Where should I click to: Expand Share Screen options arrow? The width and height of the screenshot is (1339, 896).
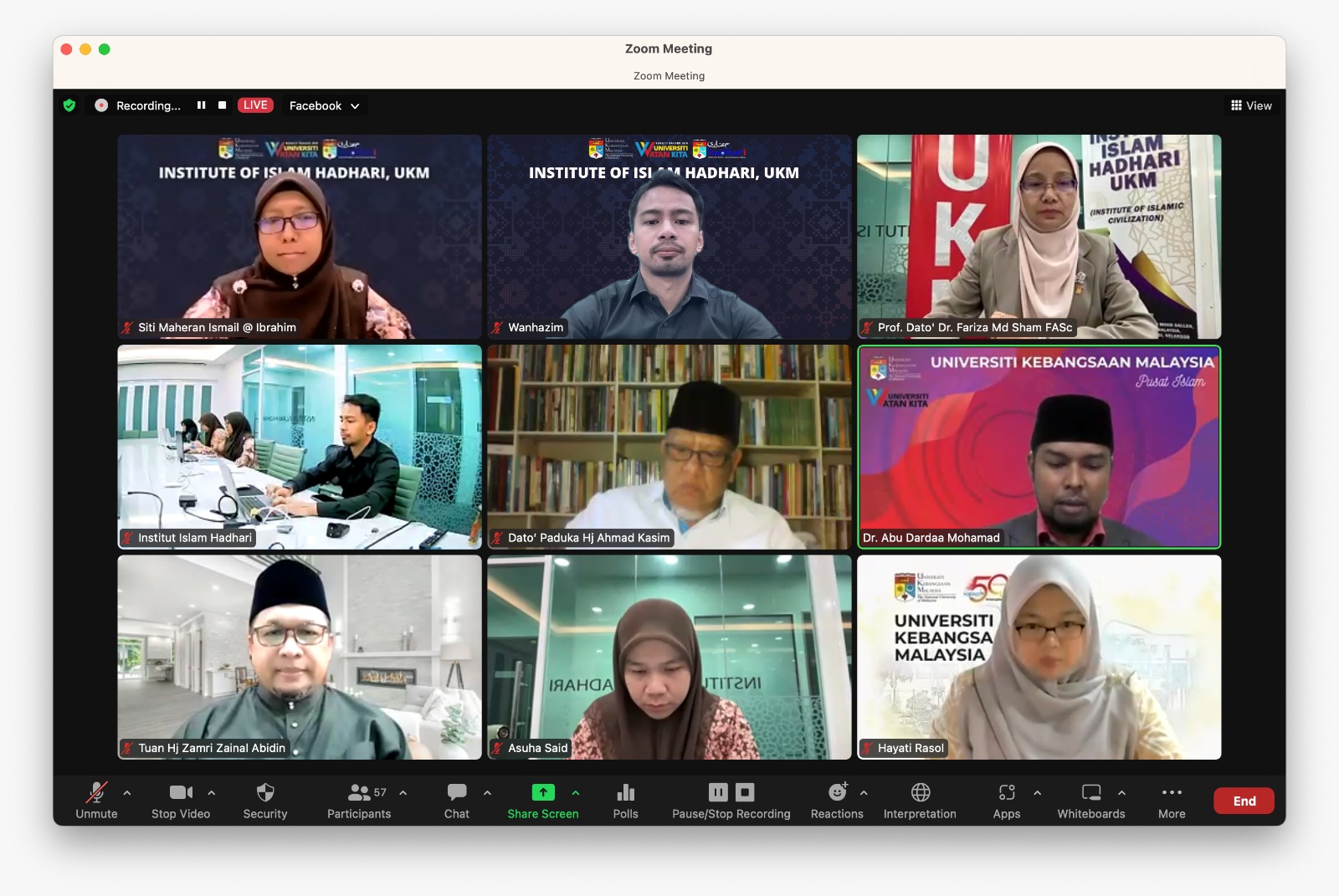[576, 792]
